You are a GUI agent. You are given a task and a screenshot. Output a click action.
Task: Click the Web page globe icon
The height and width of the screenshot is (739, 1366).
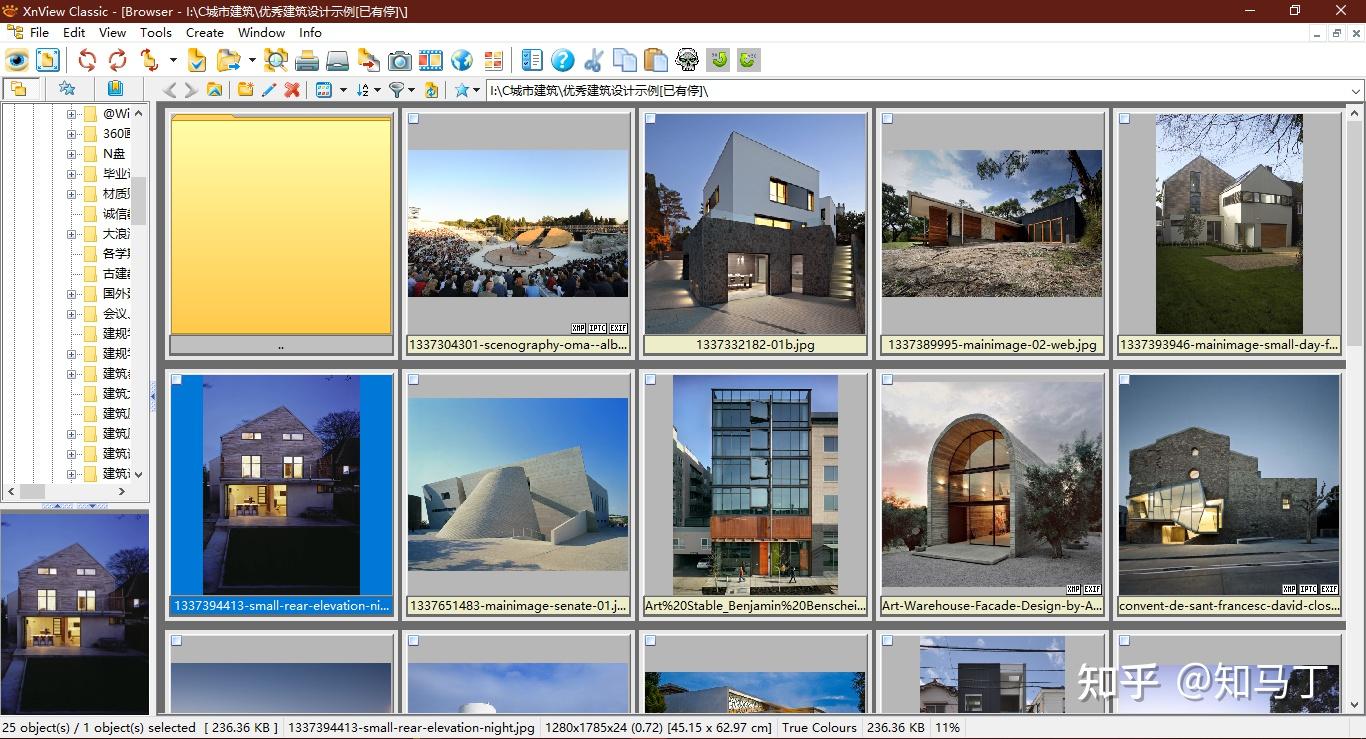(462, 60)
